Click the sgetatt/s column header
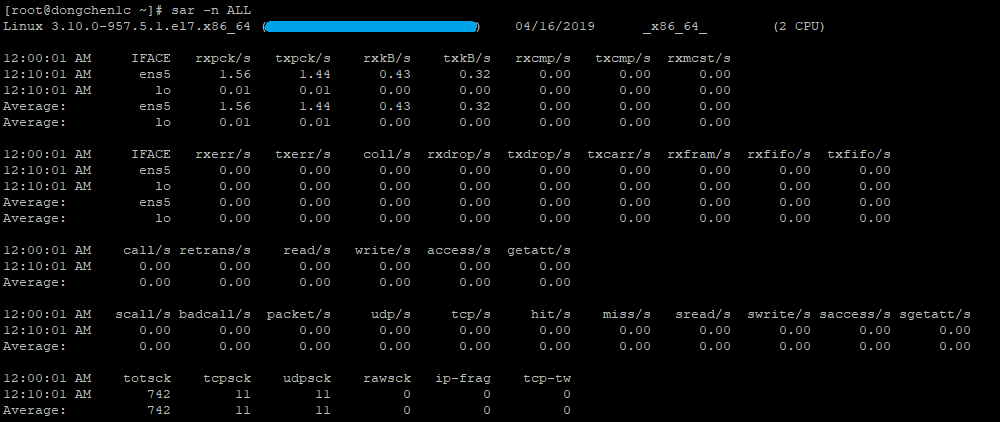Image resolution: width=1000 pixels, height=422 pixels. tap(935, 314)
